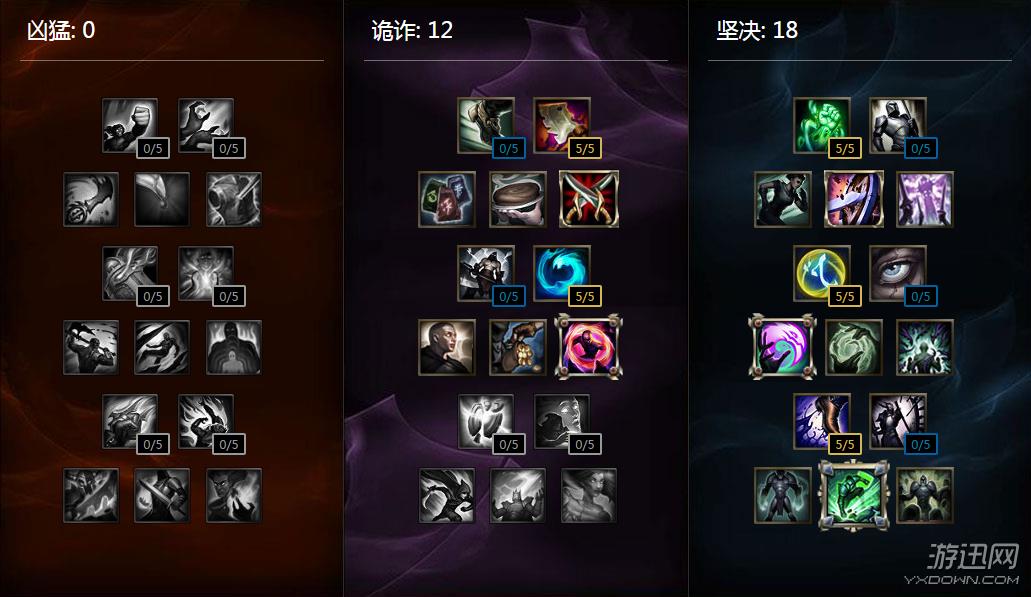Add points to blue swirl Meditation mastery

coord(562,273)
